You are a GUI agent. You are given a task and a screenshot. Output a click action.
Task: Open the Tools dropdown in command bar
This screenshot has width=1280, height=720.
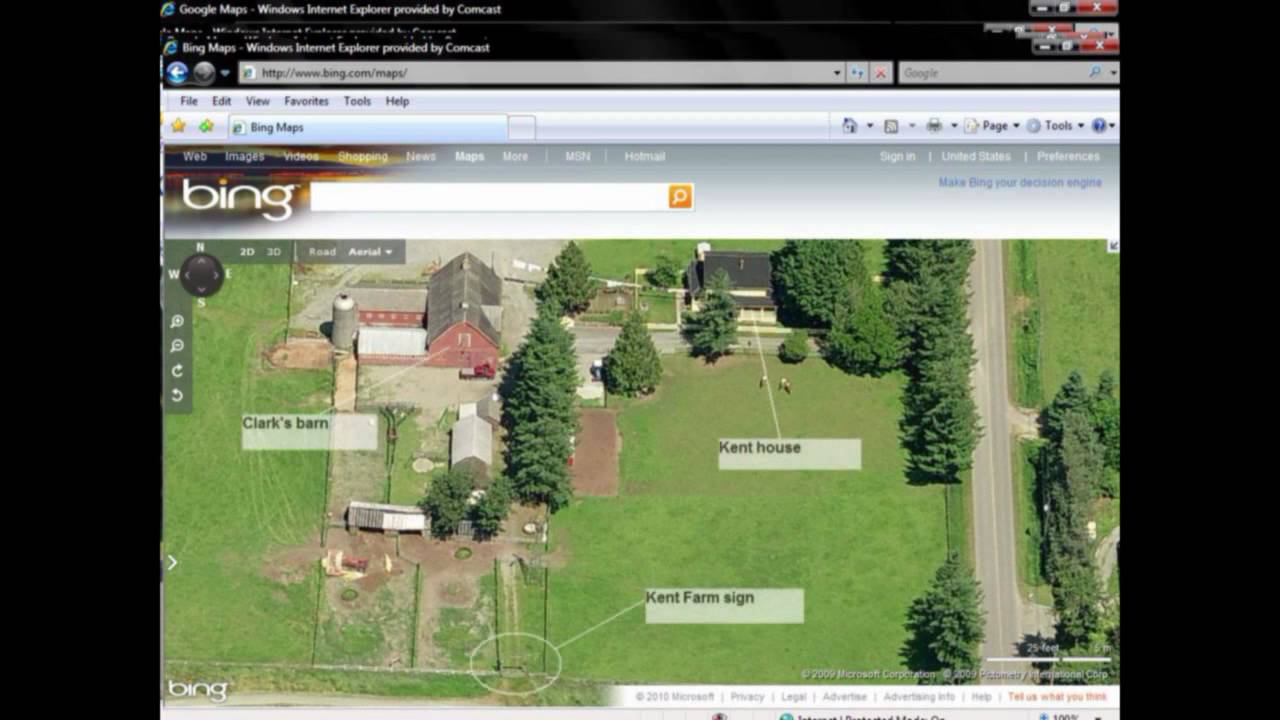coord(1055,126)
